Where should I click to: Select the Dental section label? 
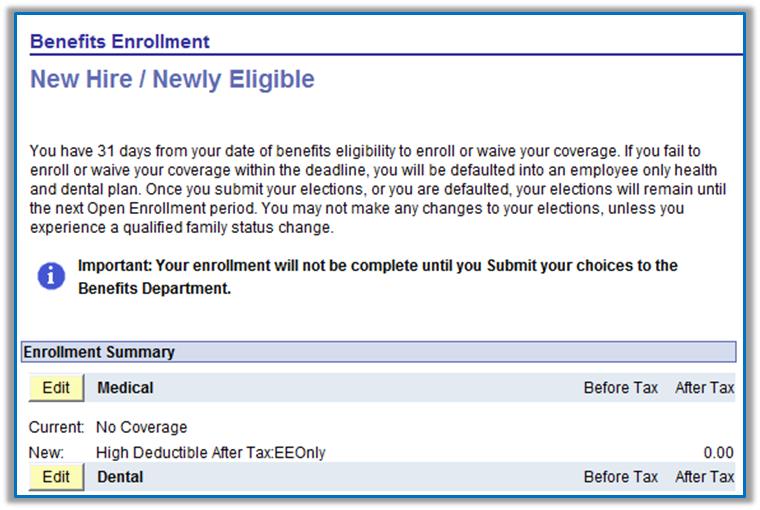click(x=120, y=477)
